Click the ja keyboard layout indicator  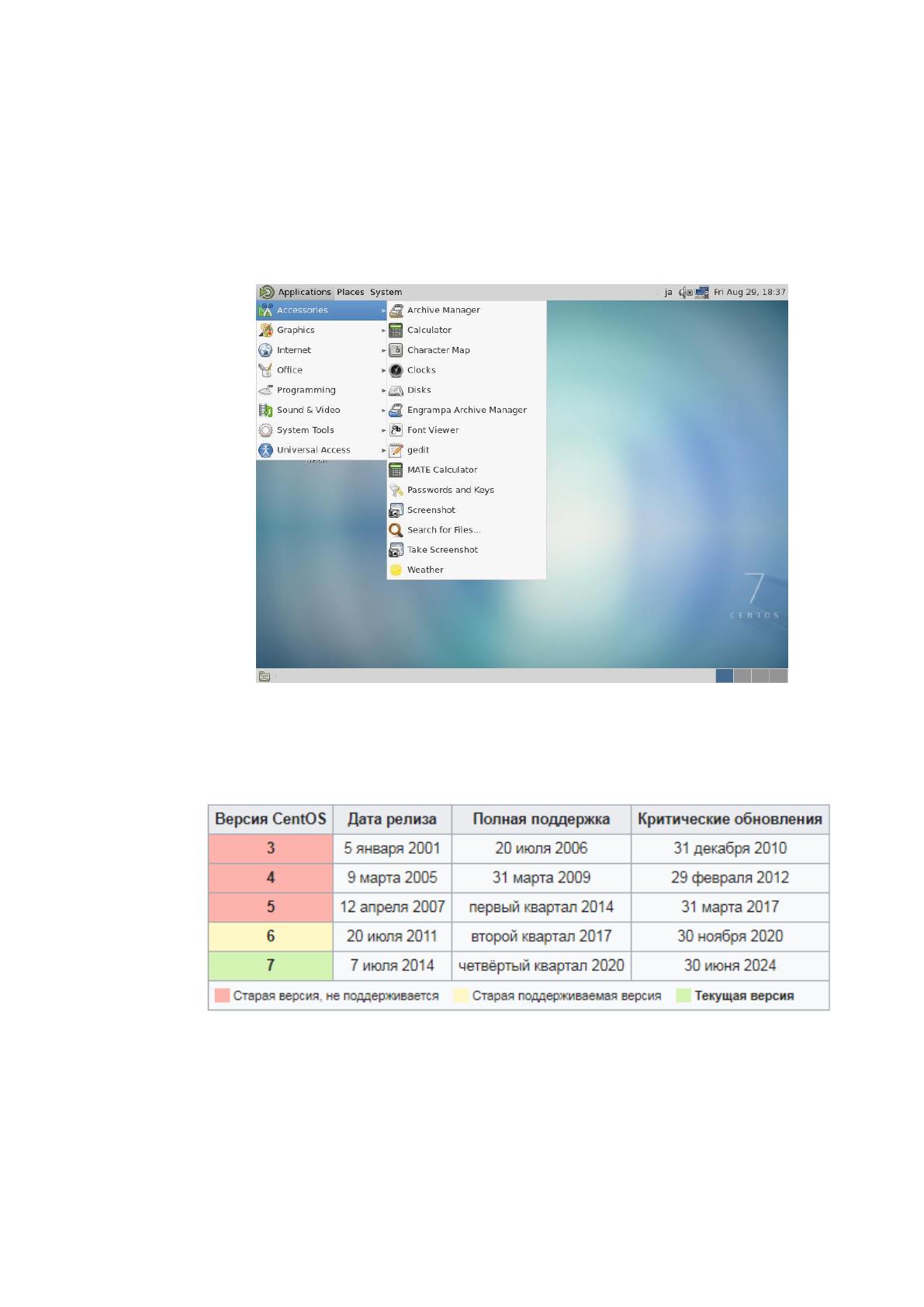click(668, 293)
